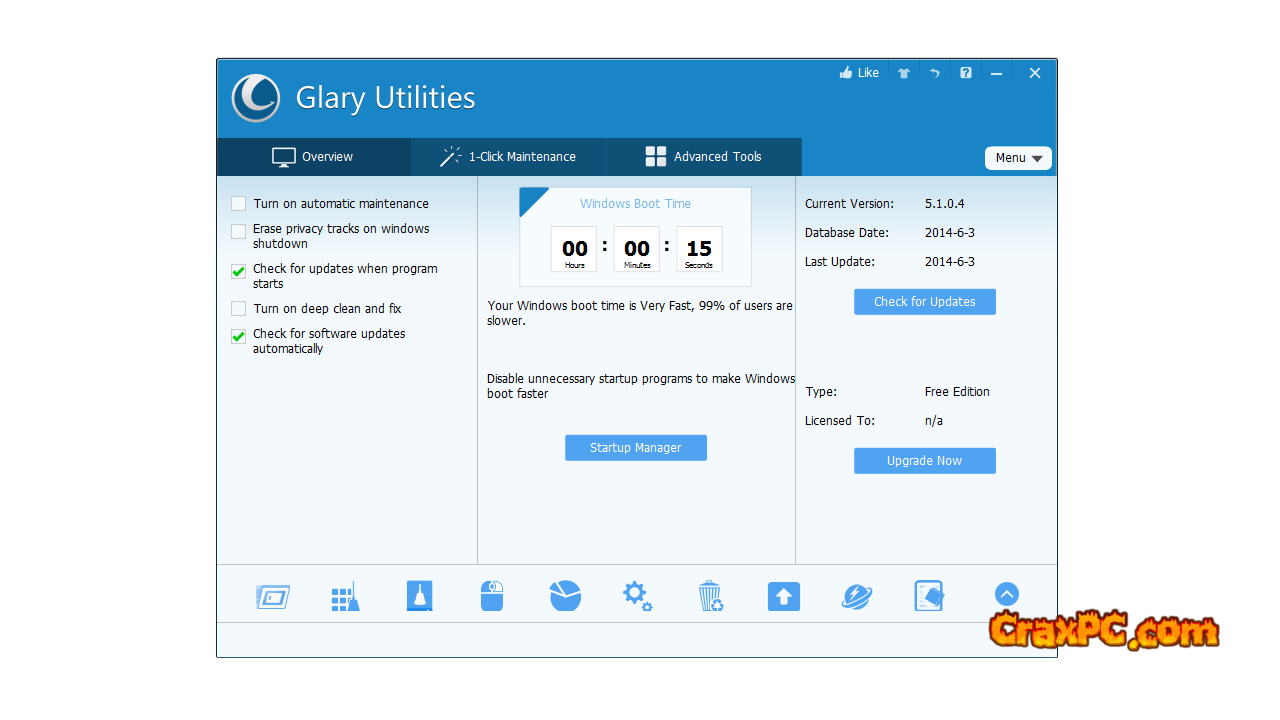The height and width of the screenshot is (720, 1280).
Task: Click the upward arrow Software Update icon
Action: click(783, 597)
